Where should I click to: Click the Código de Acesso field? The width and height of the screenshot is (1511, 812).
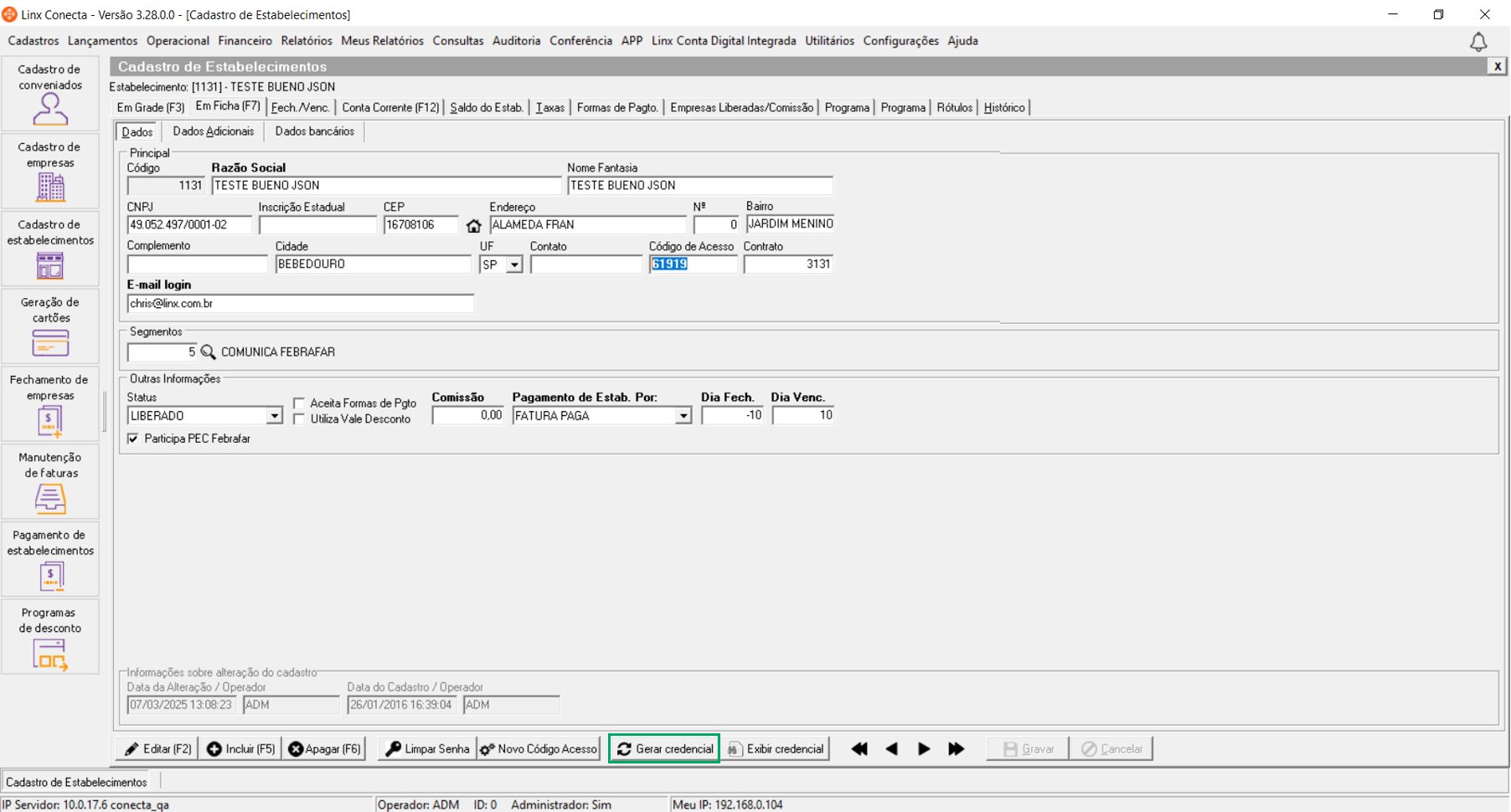tap(694, 265)
